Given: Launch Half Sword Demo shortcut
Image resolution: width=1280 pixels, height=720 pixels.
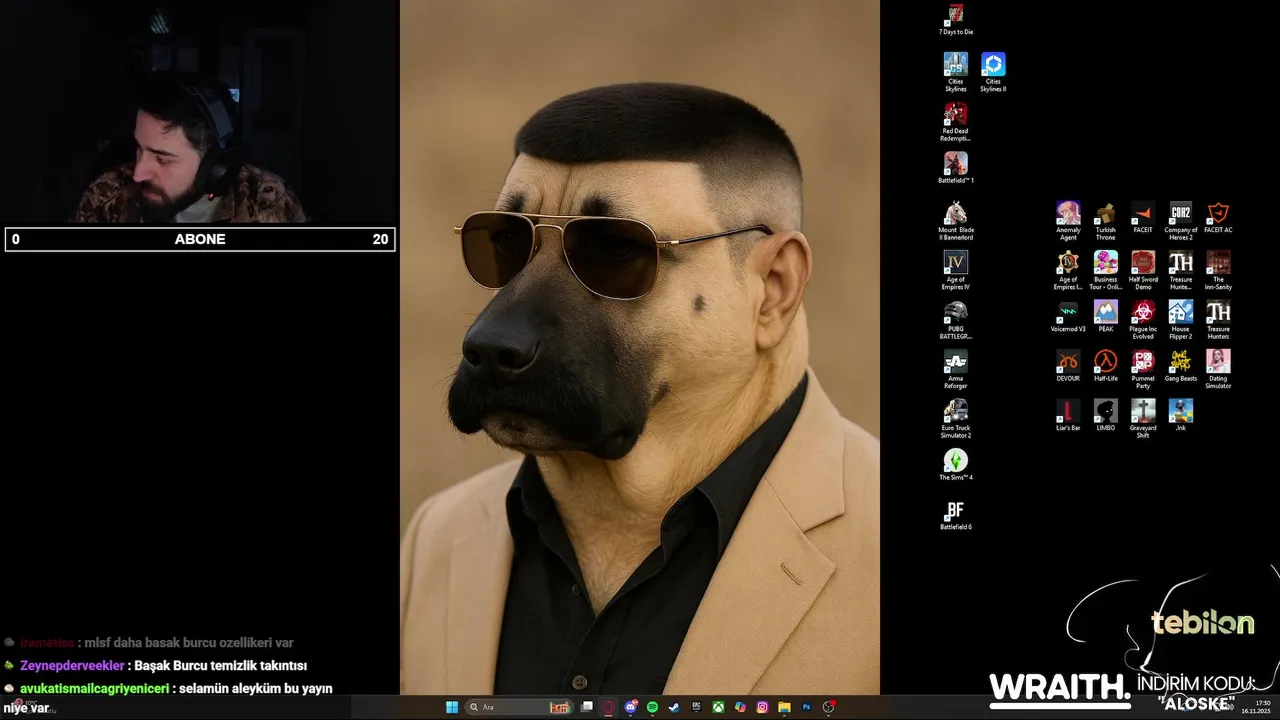Looking at the screenshot, I should [1143, 270].
